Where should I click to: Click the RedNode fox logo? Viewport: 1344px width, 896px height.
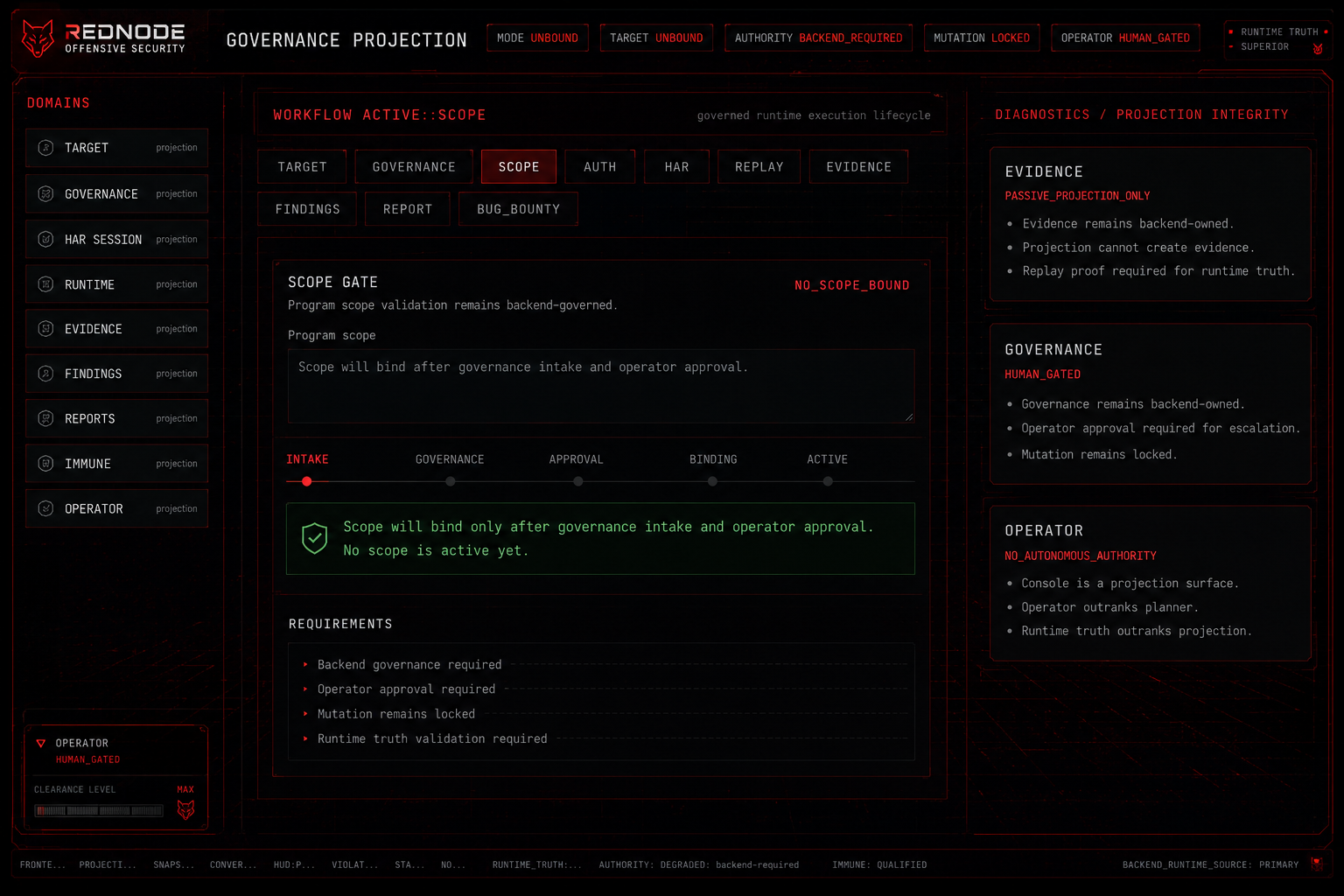click(38, 38)
